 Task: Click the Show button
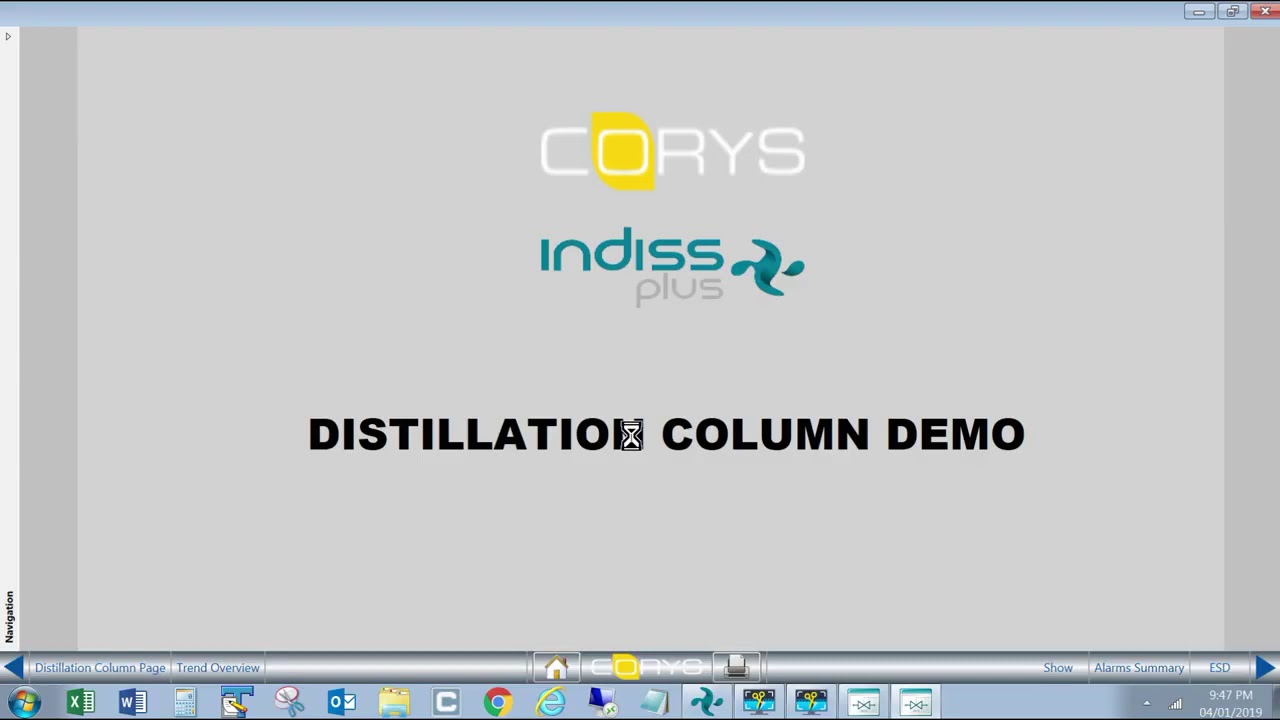(1058, 668)
